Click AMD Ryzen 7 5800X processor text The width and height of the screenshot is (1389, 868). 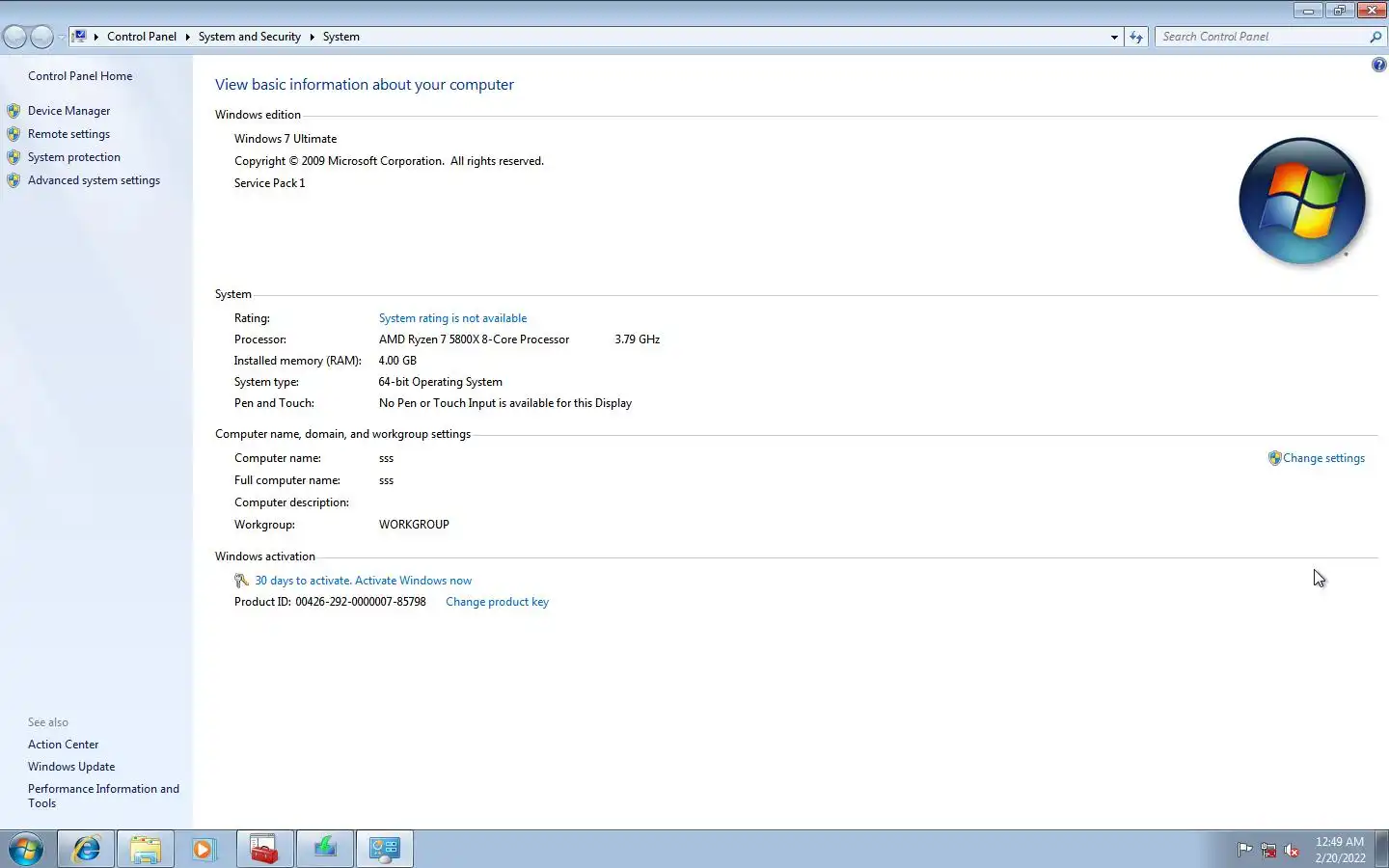point(474,339)
